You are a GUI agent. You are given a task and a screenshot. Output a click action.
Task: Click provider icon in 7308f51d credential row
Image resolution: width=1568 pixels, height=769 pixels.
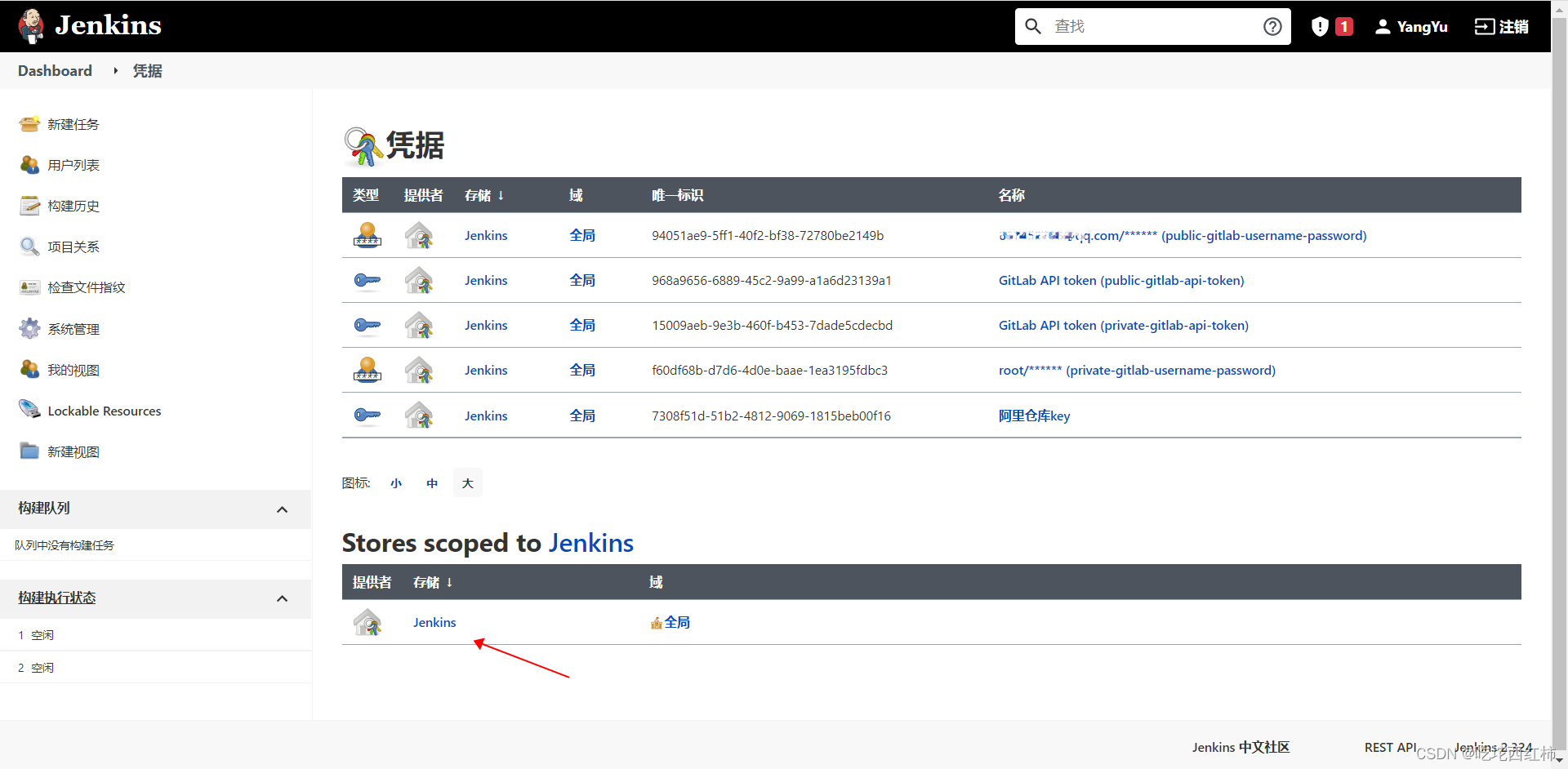coord(419,416)
